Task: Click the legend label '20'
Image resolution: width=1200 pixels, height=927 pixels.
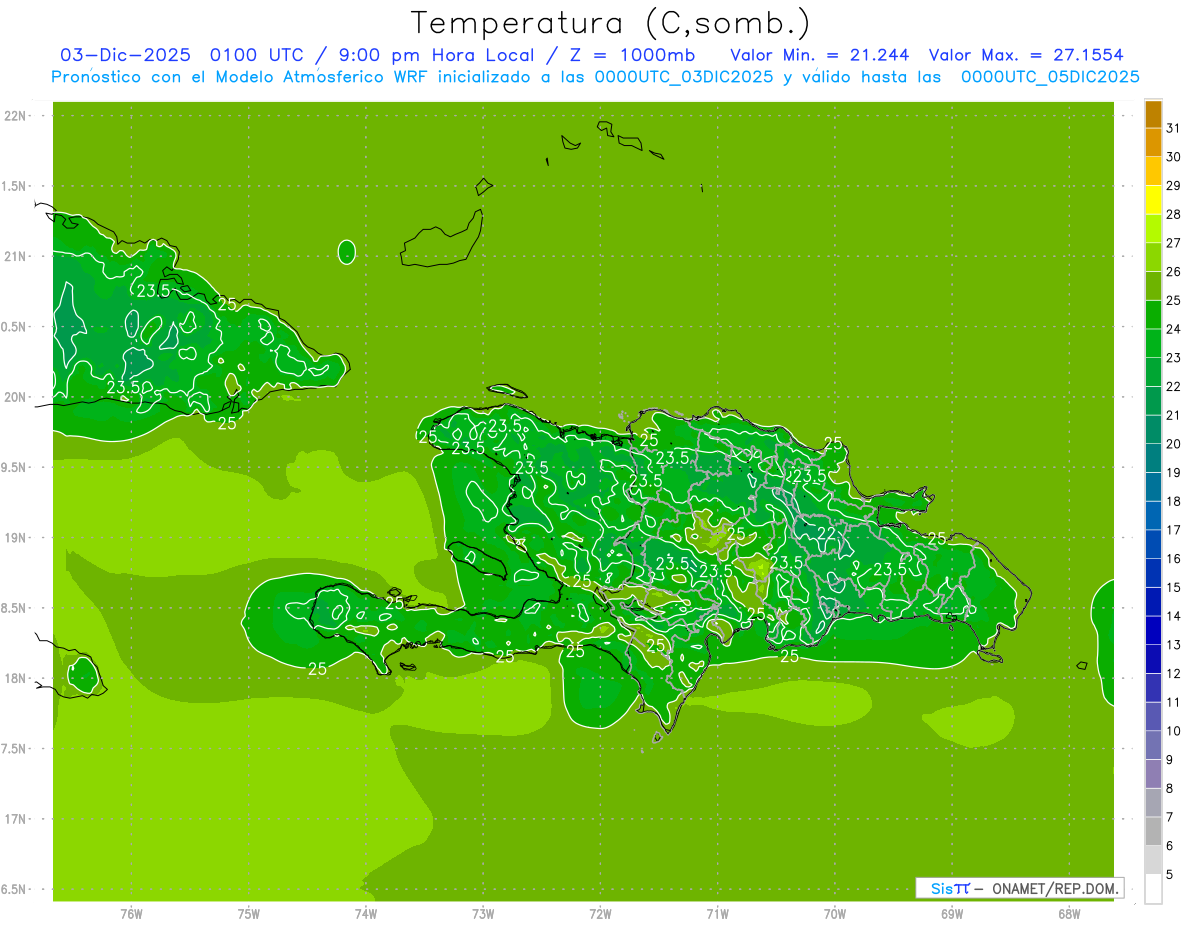Action: [1173, 444]
